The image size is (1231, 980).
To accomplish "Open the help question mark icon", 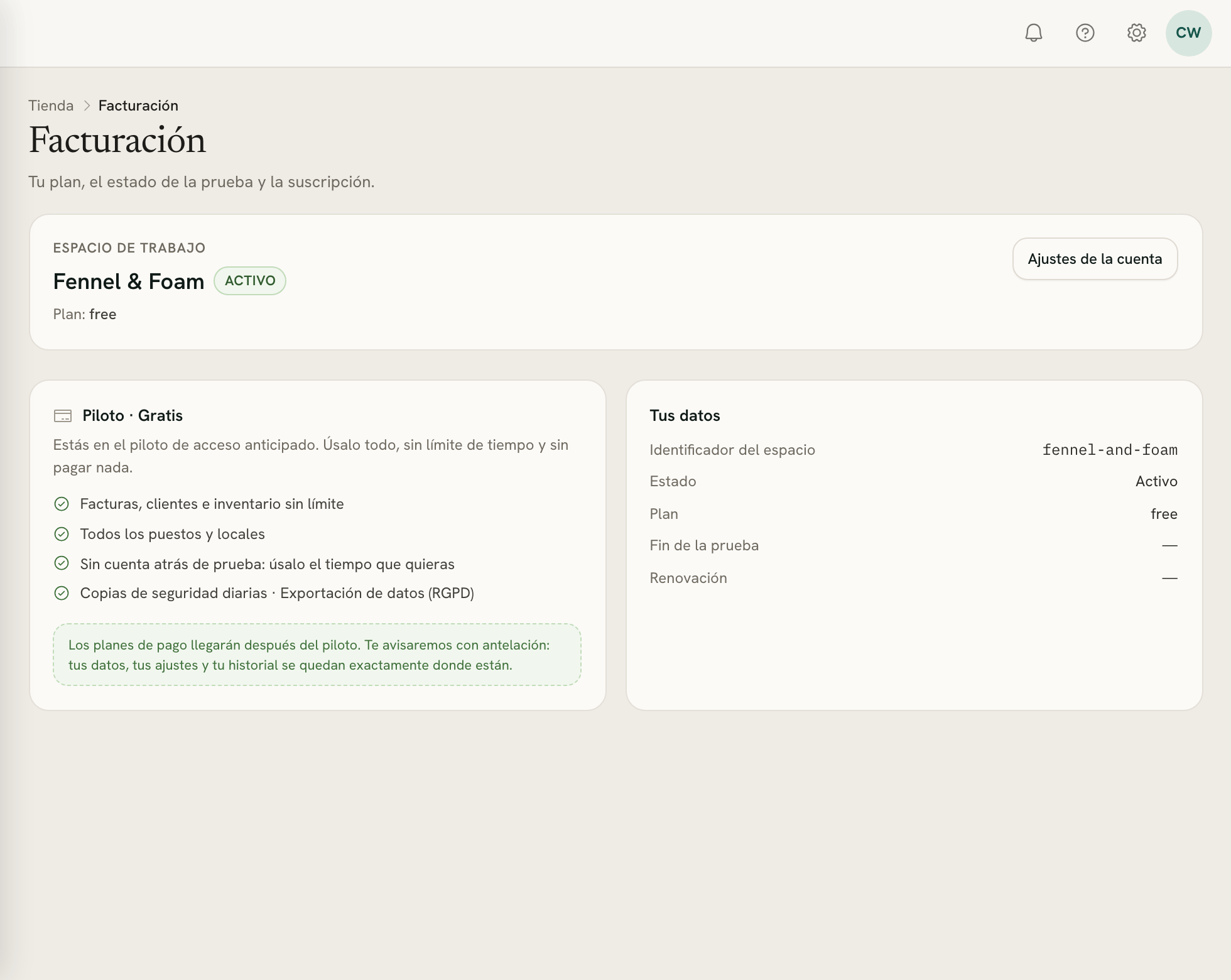I will coord(1085,33).
